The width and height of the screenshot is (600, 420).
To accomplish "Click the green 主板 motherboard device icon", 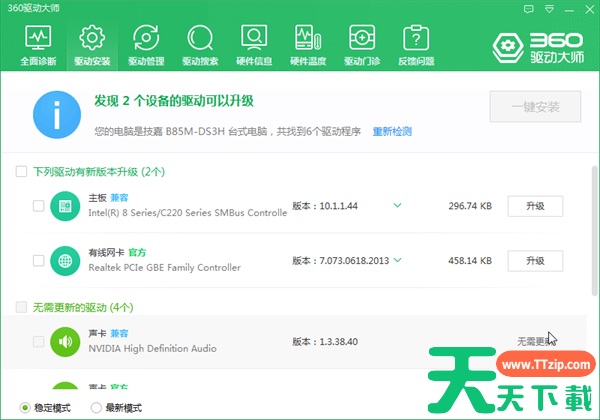I will pos(65,206).
